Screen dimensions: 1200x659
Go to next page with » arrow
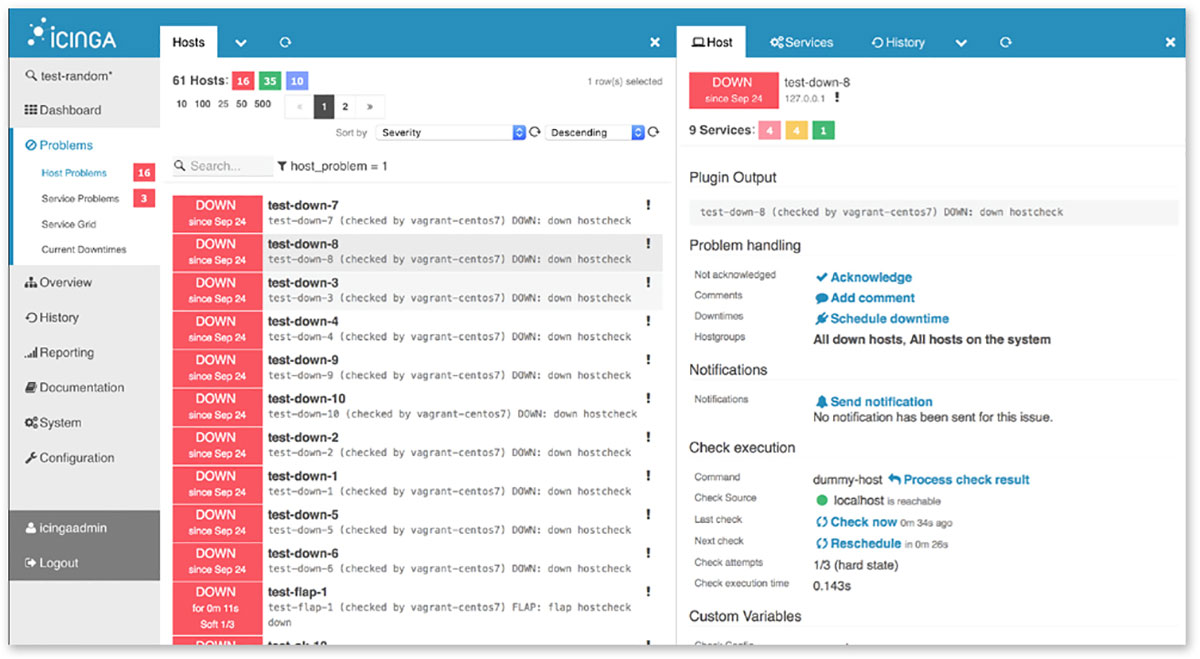click(370, 106)
